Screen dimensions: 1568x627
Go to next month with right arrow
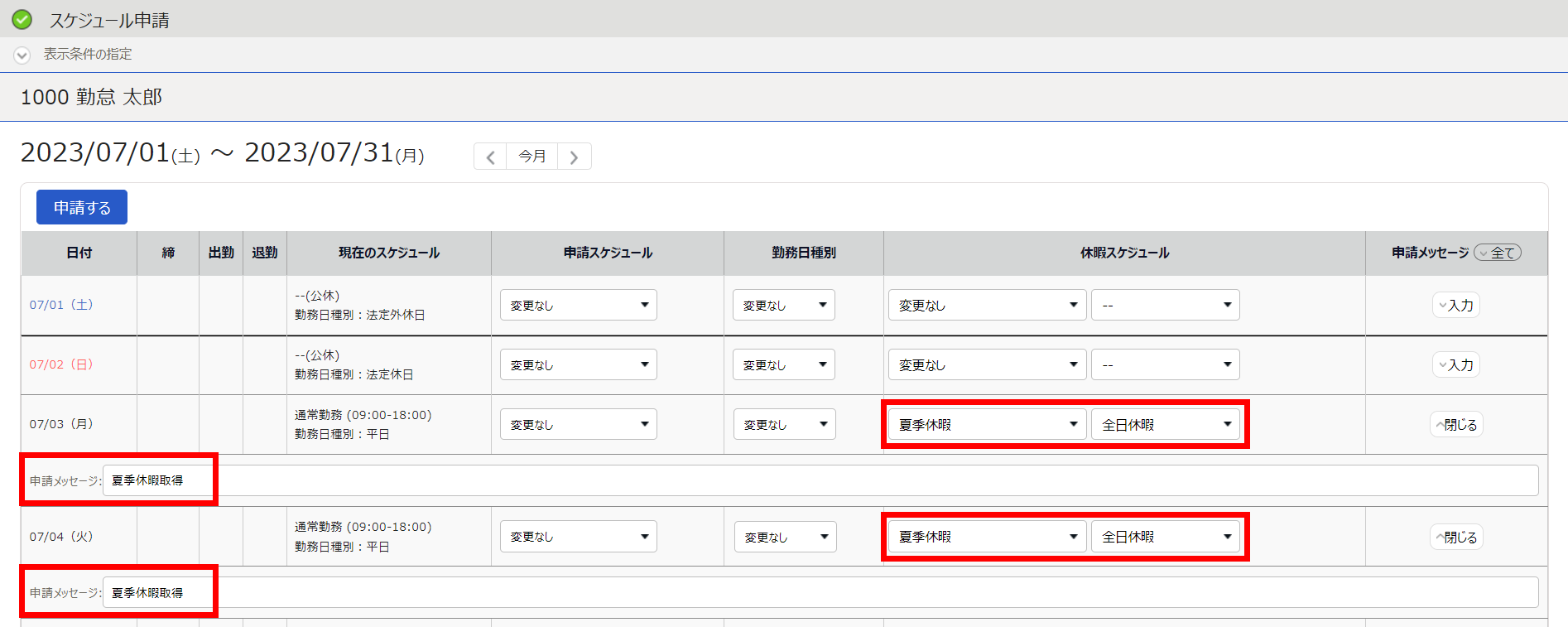(575, 157)
